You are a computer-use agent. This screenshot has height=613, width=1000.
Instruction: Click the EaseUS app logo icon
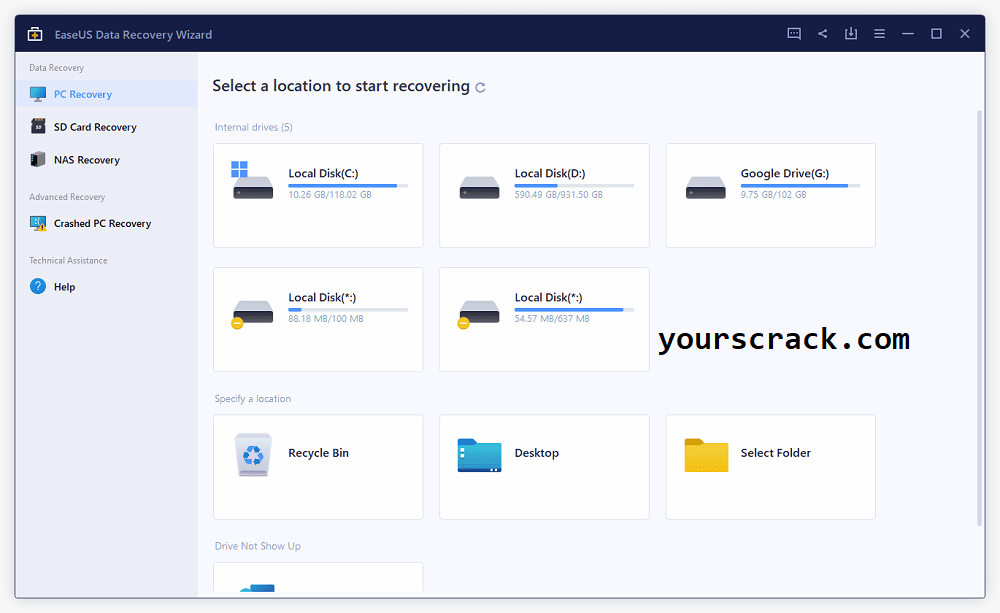click(x=35, y=34)
